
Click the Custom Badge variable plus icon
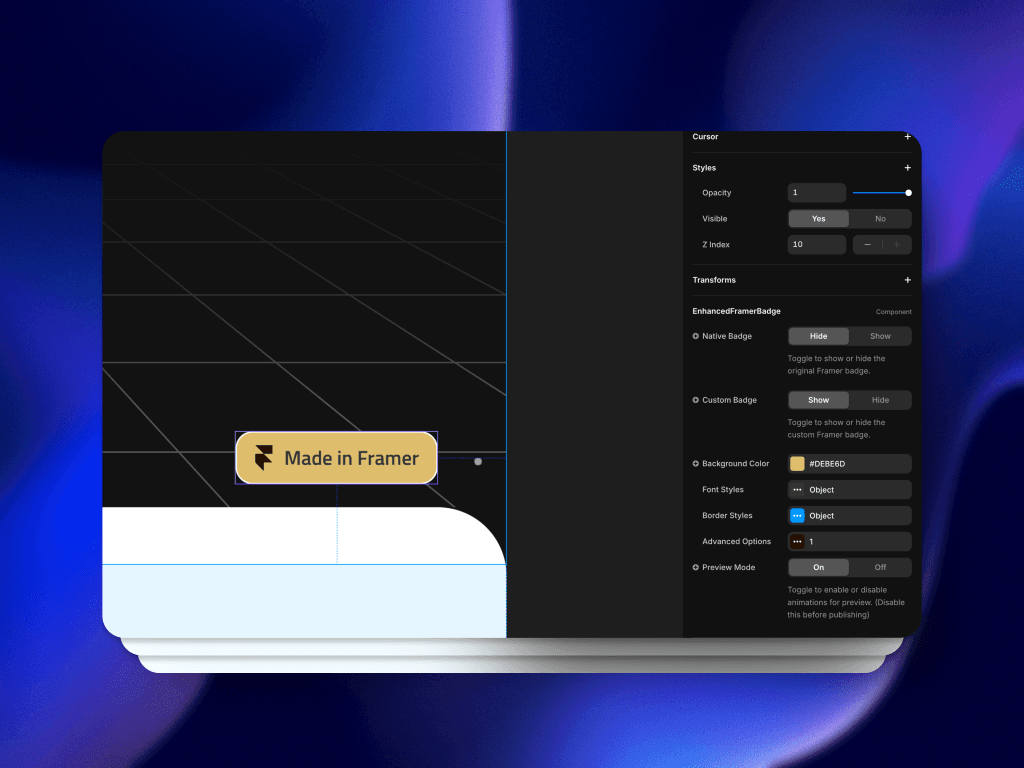696,400
